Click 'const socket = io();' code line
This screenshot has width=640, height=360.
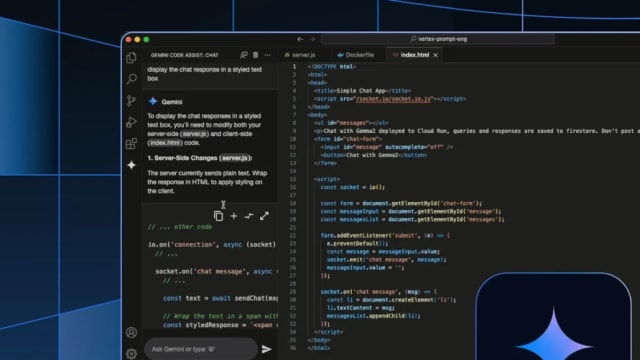(353, 187)
